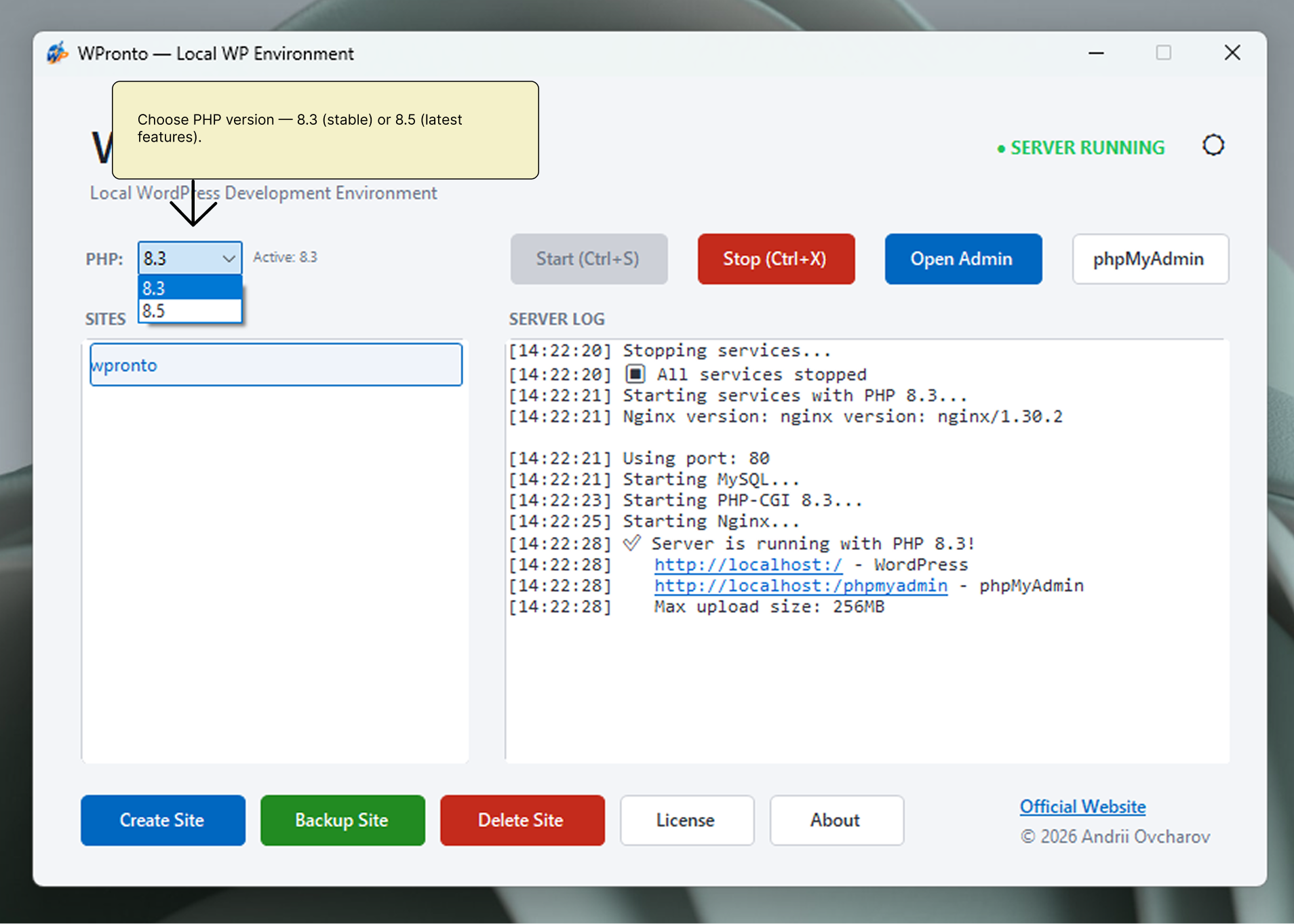
Task: Click the 'Active: 8.3' label
Action: pyautogui.click(x=285, y=257)
